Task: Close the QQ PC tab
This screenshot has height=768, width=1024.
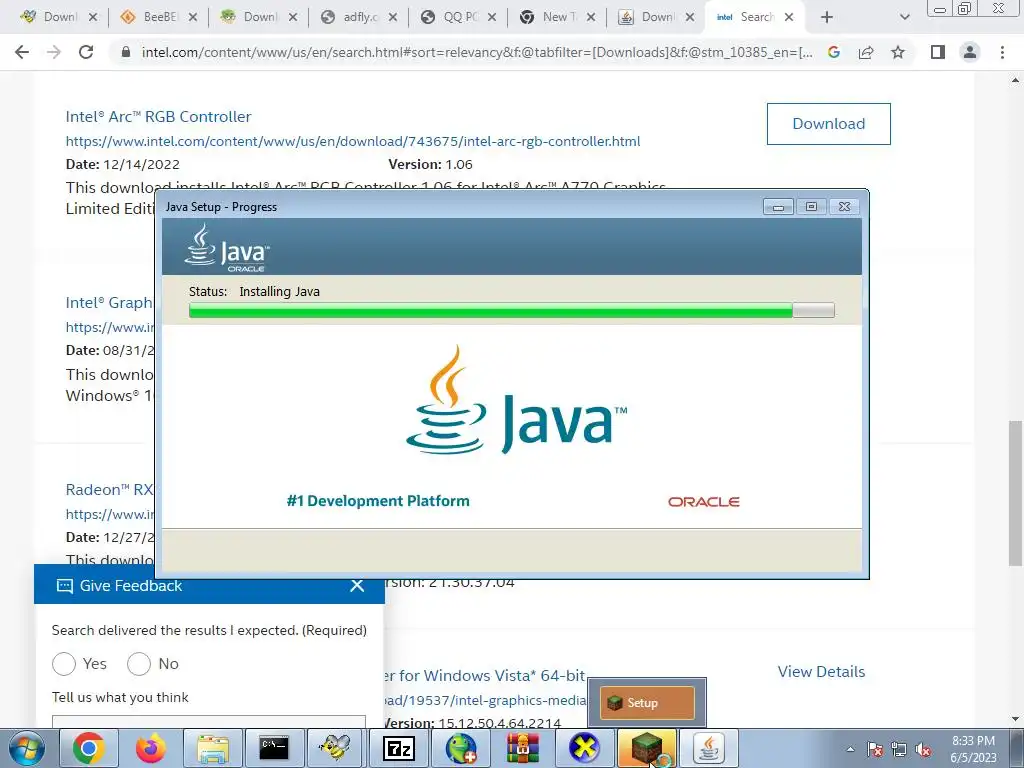Action: pos(492,18)
